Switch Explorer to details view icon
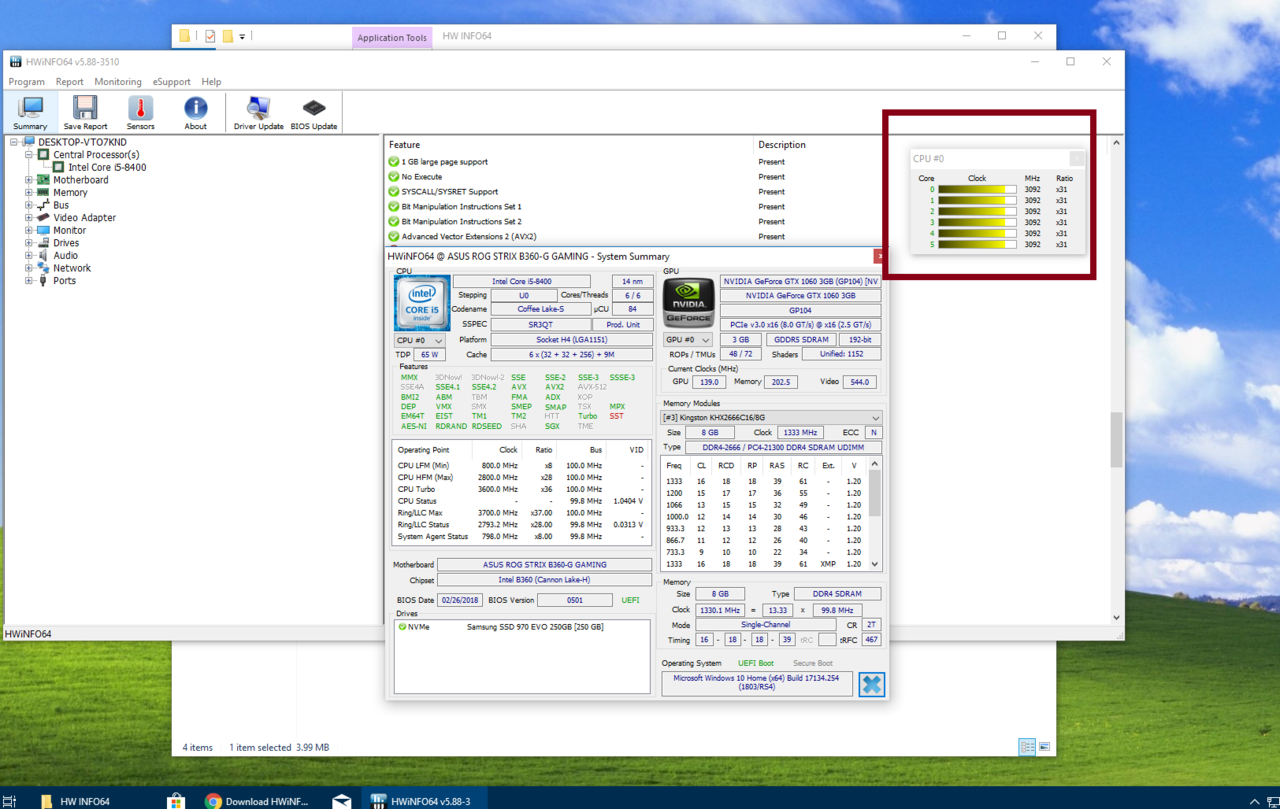The image size is (1280, 809). [1027, 747]
